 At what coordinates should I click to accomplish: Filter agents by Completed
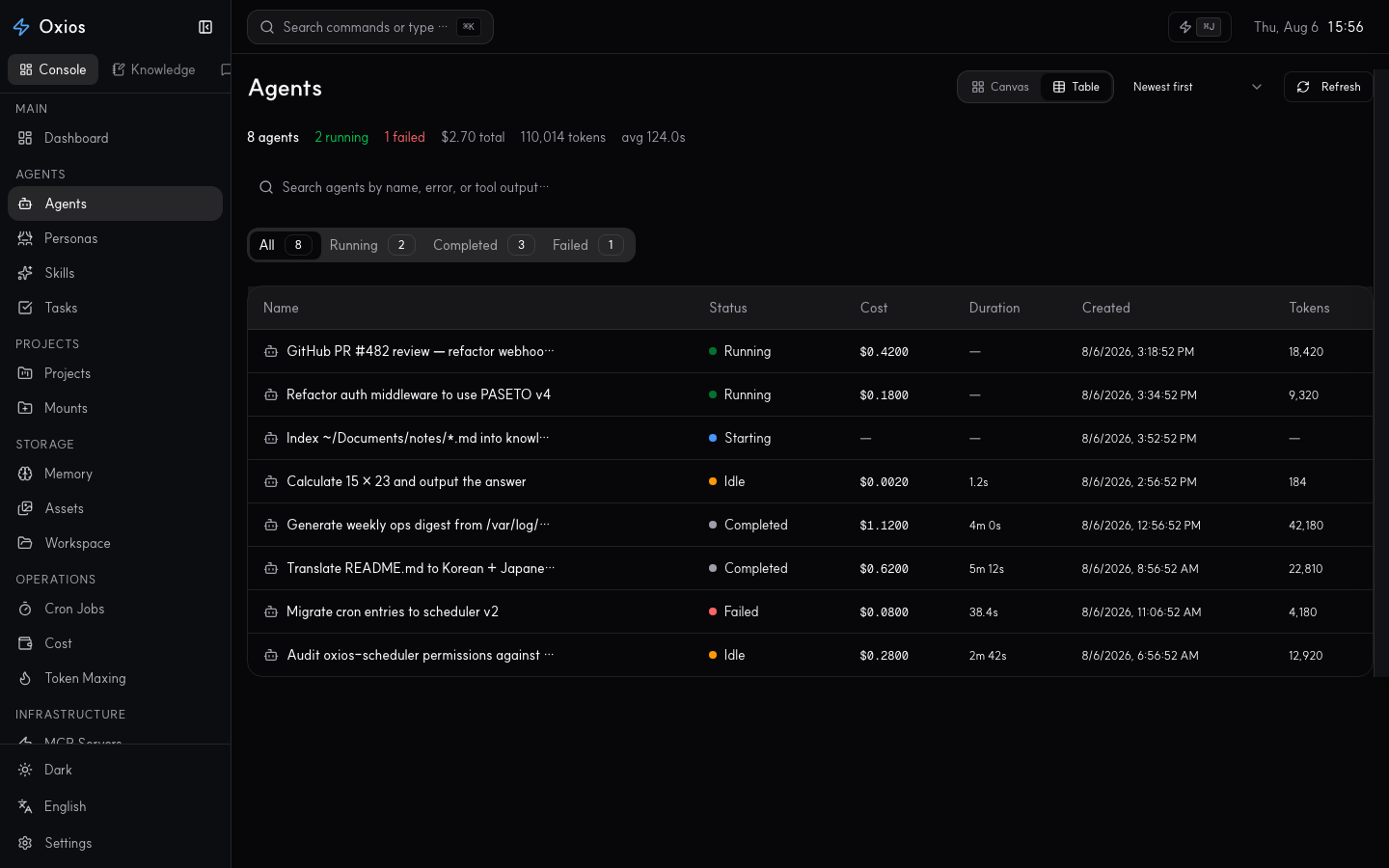[482, 245]
